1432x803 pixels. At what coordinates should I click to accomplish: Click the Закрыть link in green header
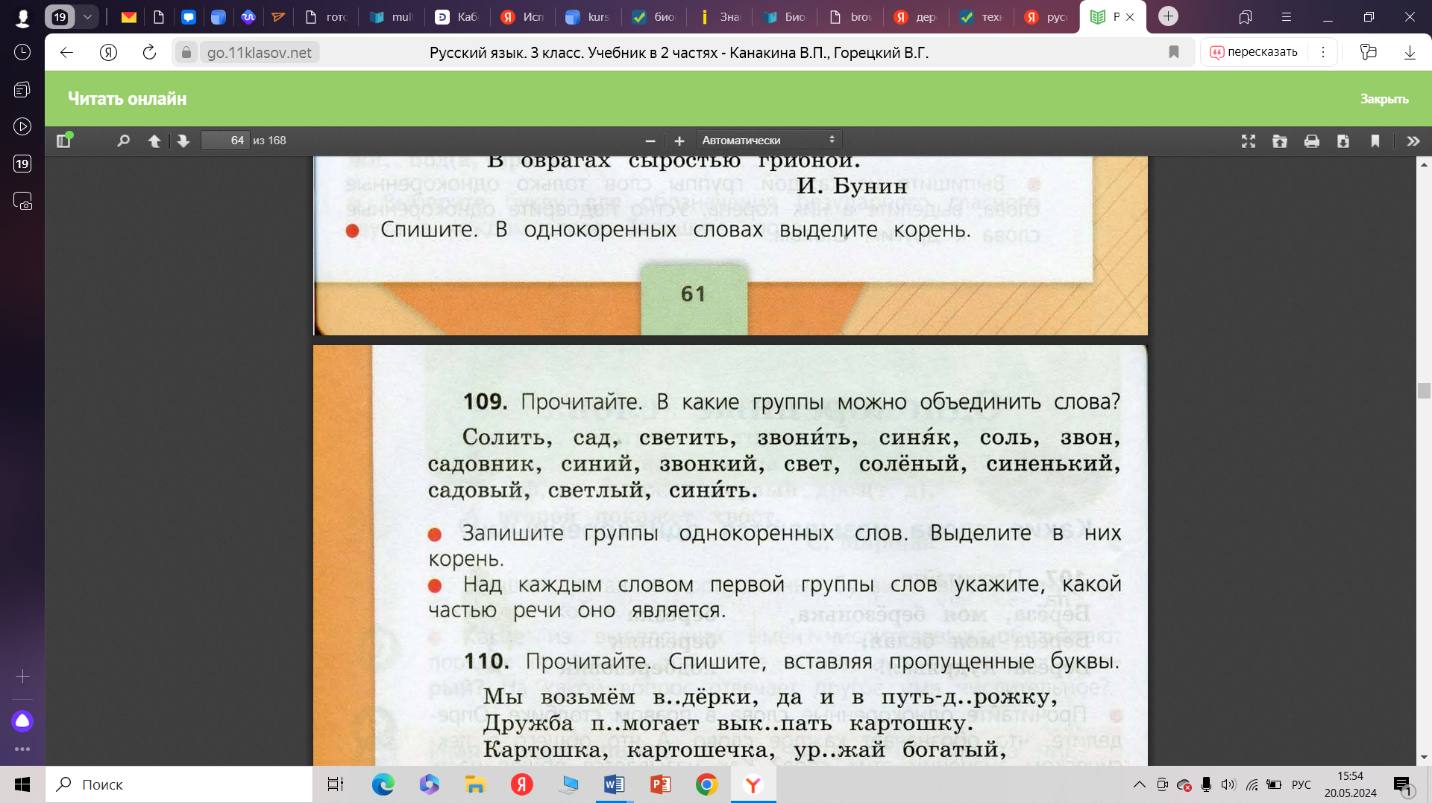(1384, 99)
